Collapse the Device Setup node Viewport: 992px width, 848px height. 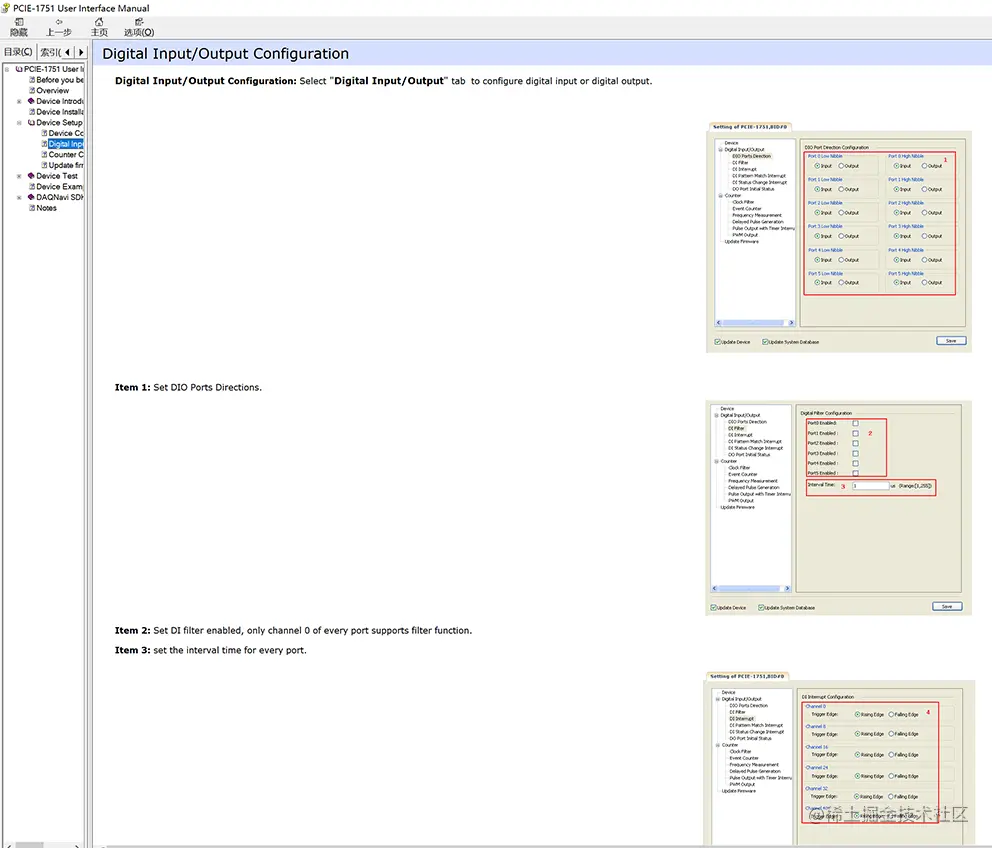(19, 123)
